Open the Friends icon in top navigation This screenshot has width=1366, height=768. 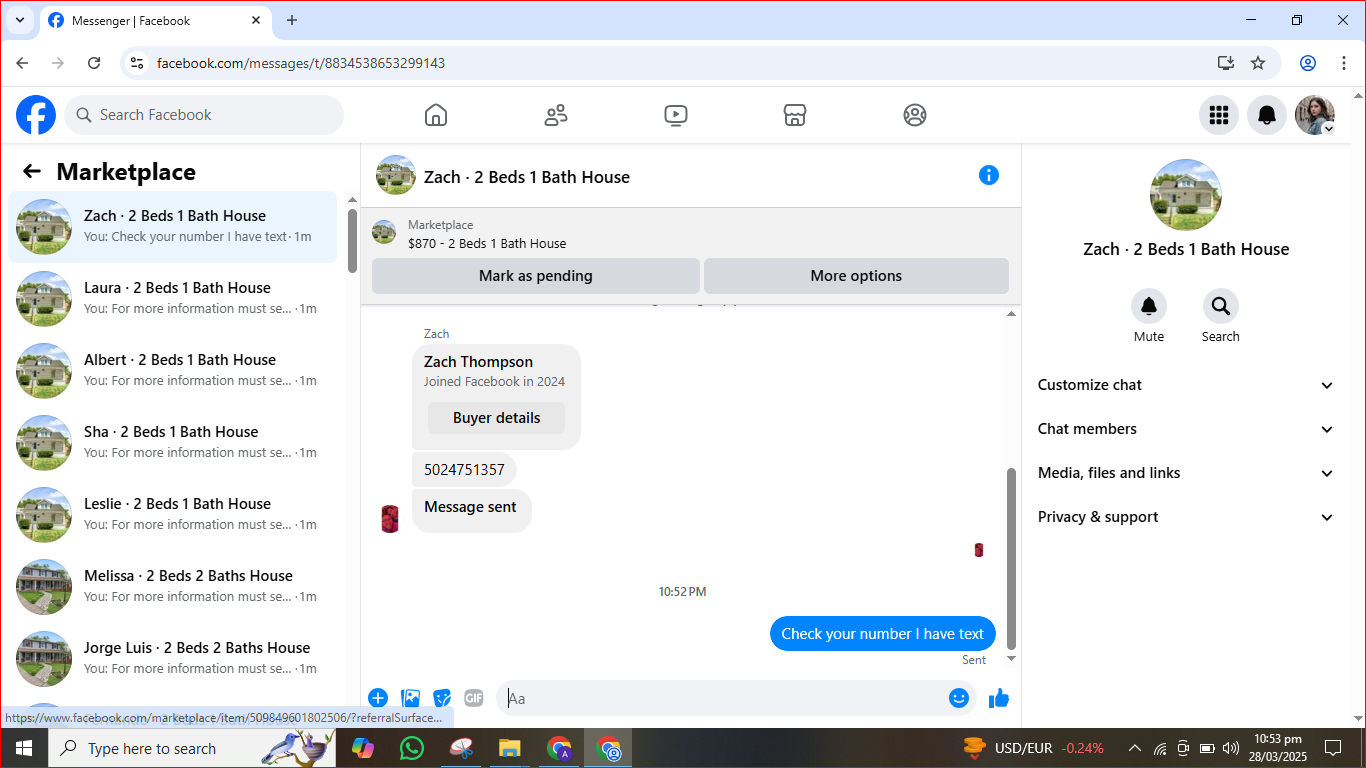pyautogui.click(x=556, y=115)
